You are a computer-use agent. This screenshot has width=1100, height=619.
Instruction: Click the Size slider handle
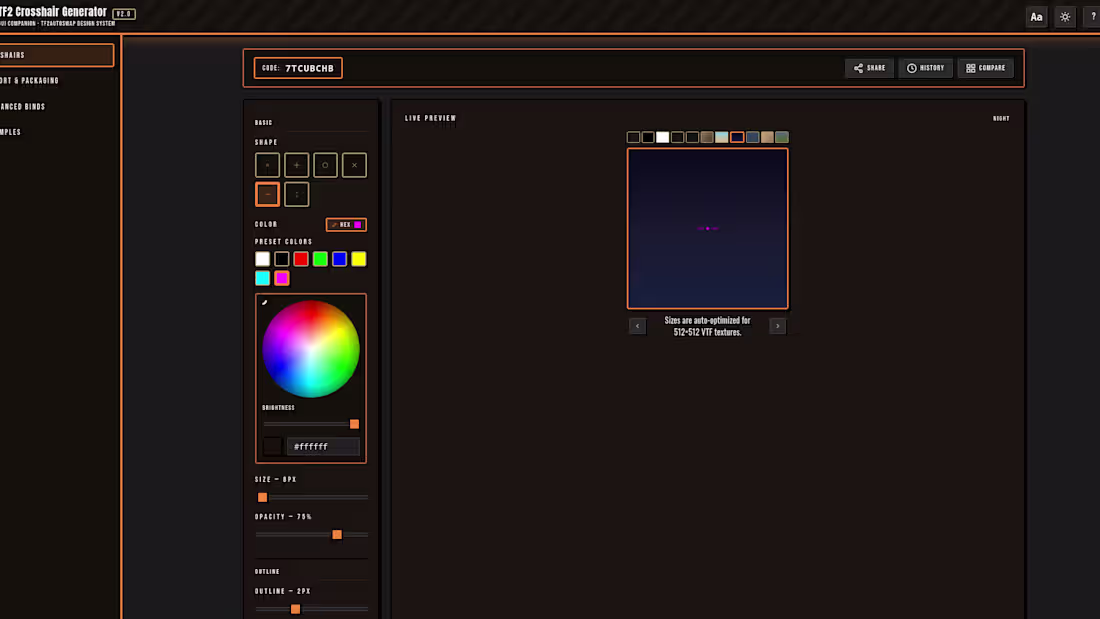pyautogui.click(x=262, y=497)
